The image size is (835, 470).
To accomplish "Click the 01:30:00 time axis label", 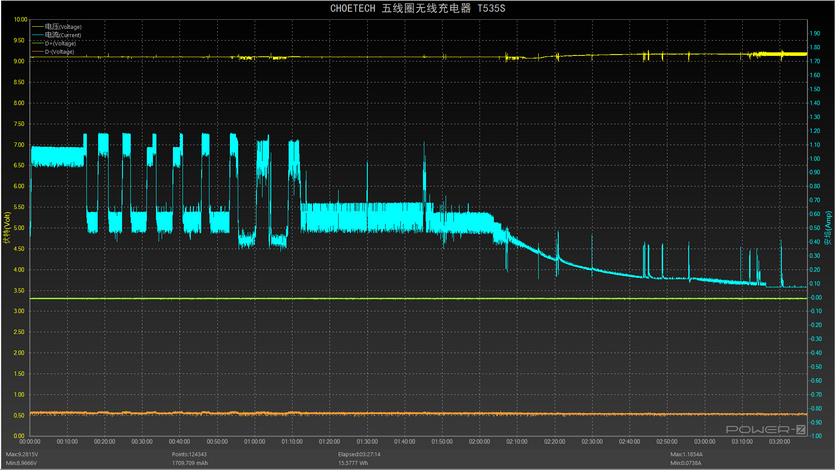I will pos(367,442).
